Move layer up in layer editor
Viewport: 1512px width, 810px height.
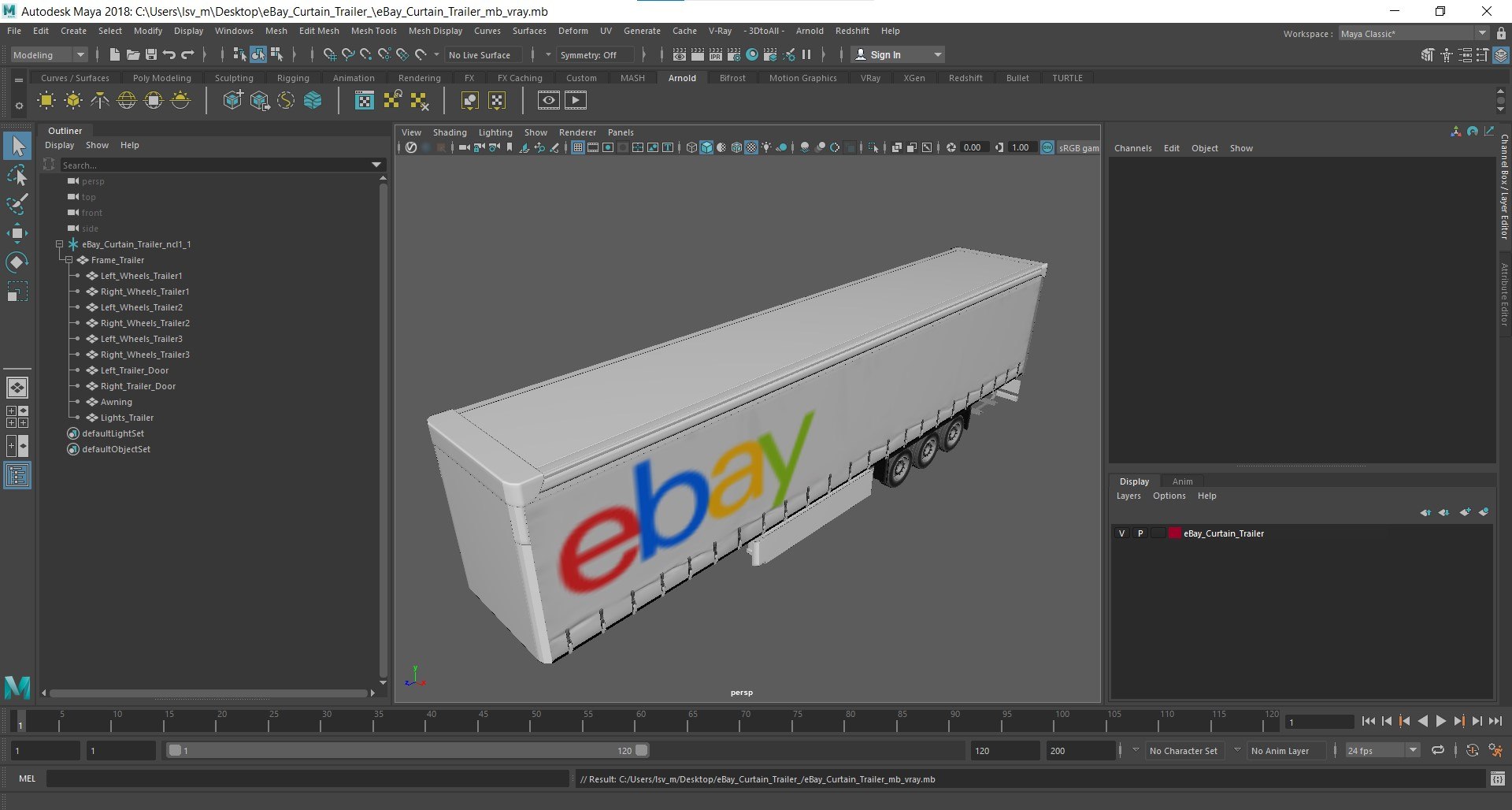point(1425,512)
